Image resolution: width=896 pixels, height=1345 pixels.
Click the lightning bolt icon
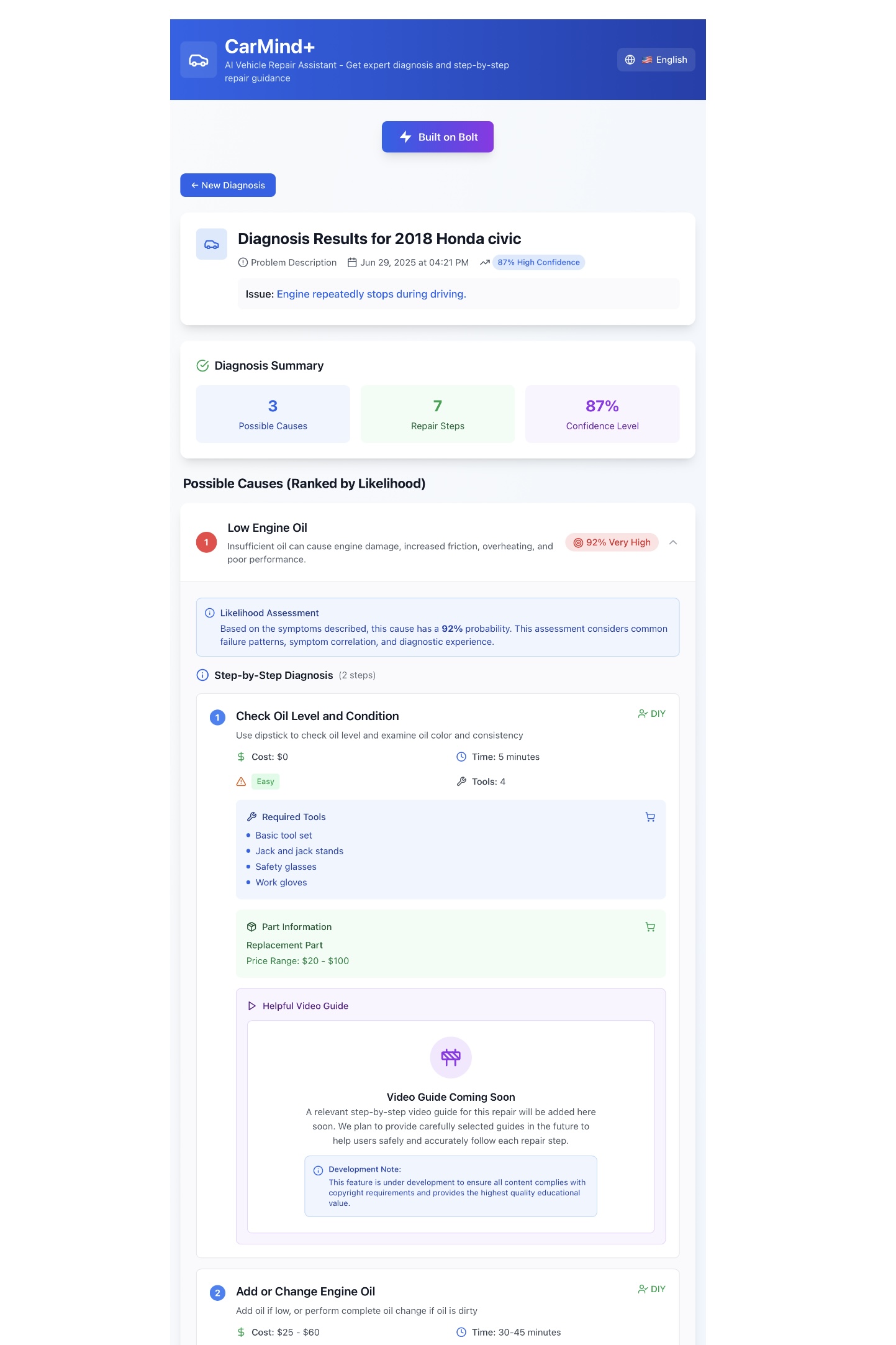[405, 137]
